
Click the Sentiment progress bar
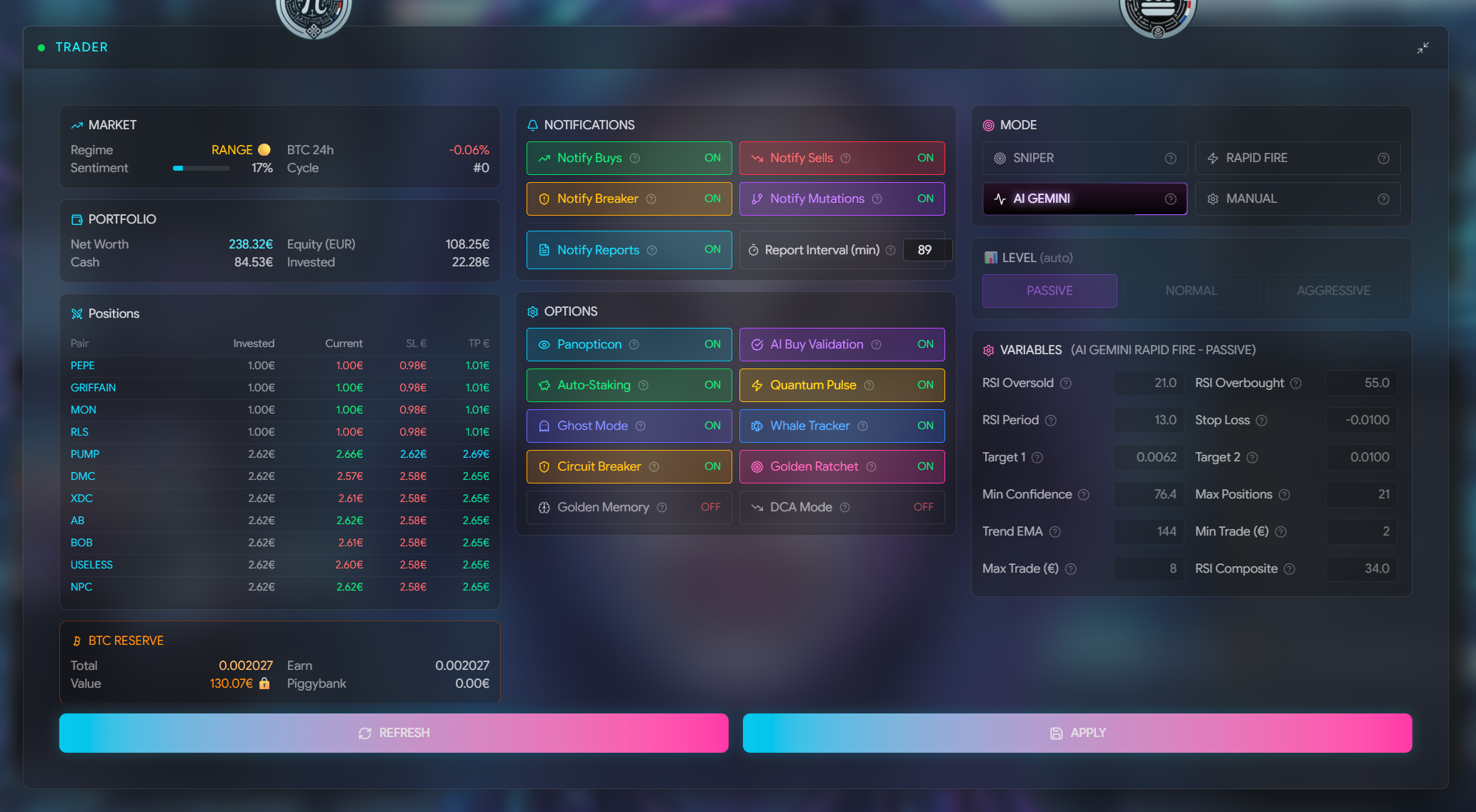pos(201,169)
